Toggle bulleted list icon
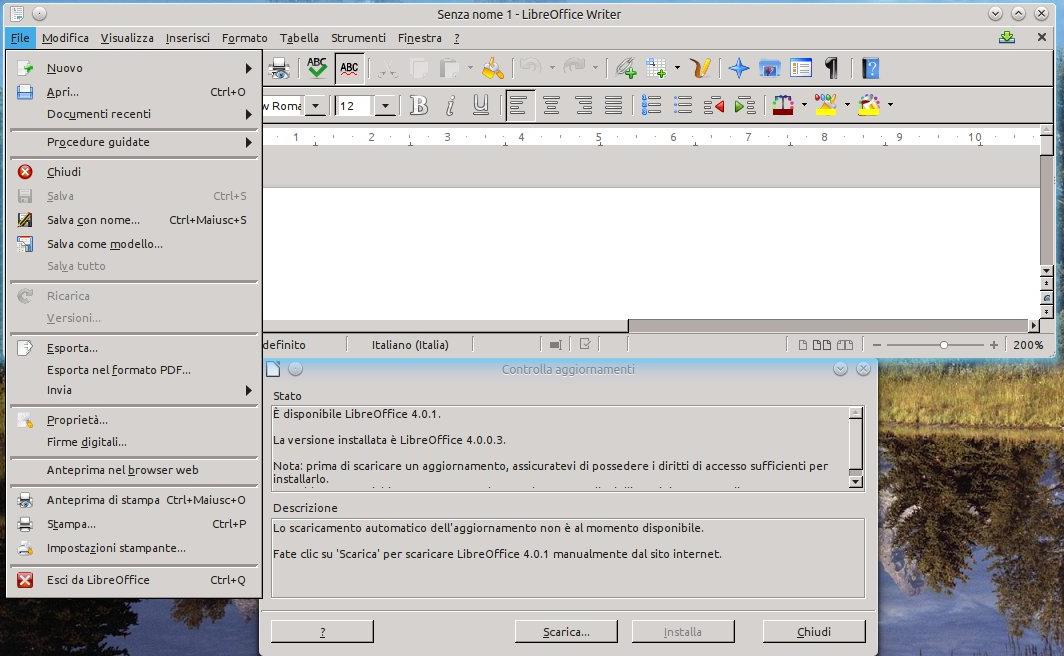Viewport: 1064px width, 656px height. (683, 105)
